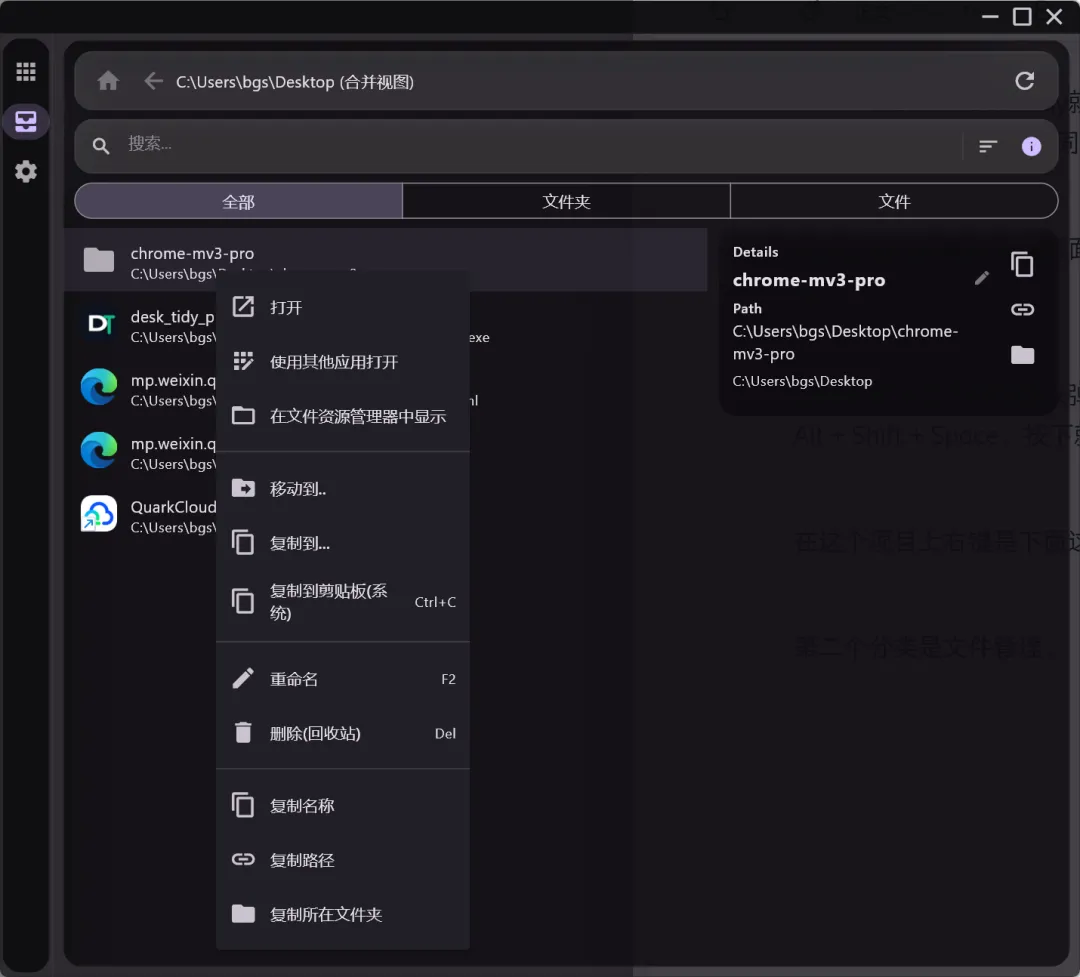Go to home directory icon
Viewport: 1080px width, 977px height.
[x=108, y=81]
